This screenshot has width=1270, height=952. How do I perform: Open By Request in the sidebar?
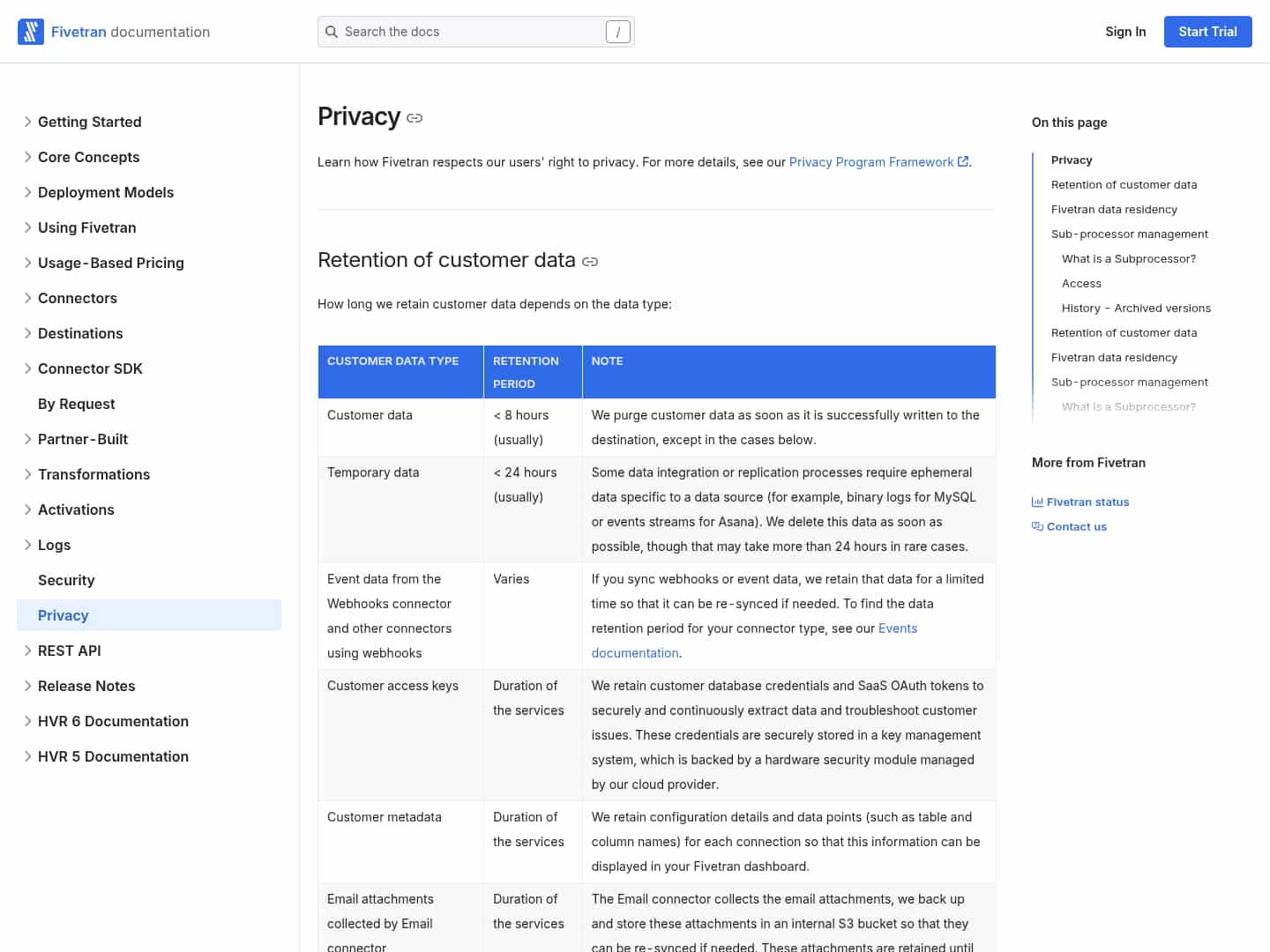[77, 404]
